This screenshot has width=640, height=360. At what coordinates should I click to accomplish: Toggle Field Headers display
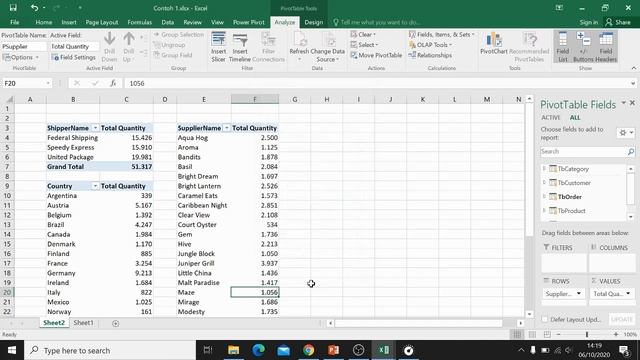coord(606,47)
